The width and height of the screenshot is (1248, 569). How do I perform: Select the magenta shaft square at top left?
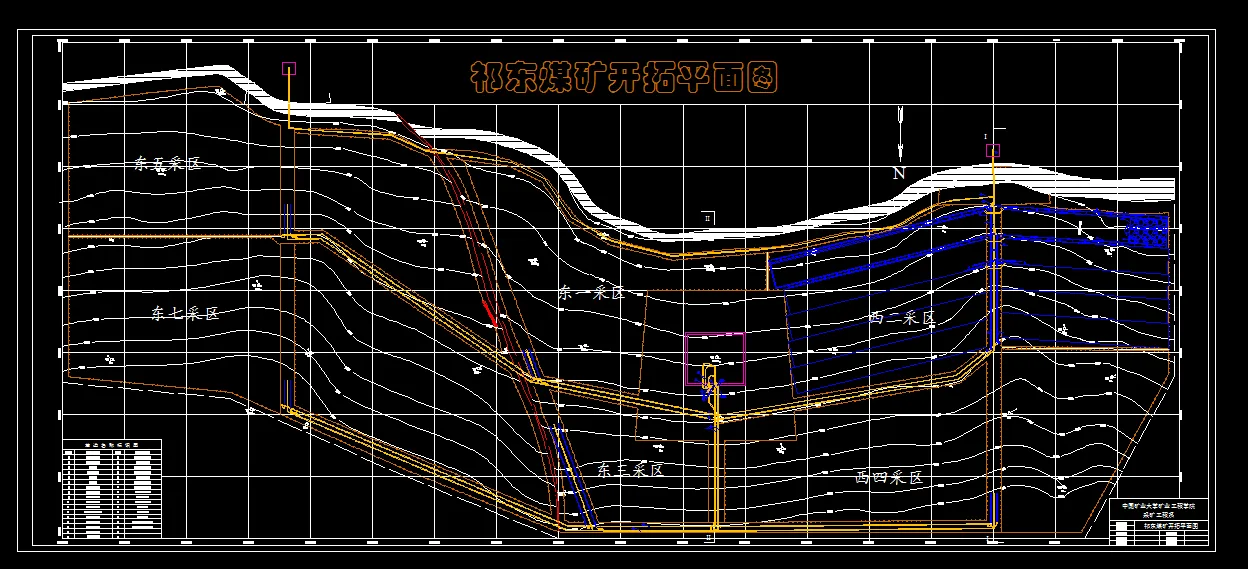[289, 69]
